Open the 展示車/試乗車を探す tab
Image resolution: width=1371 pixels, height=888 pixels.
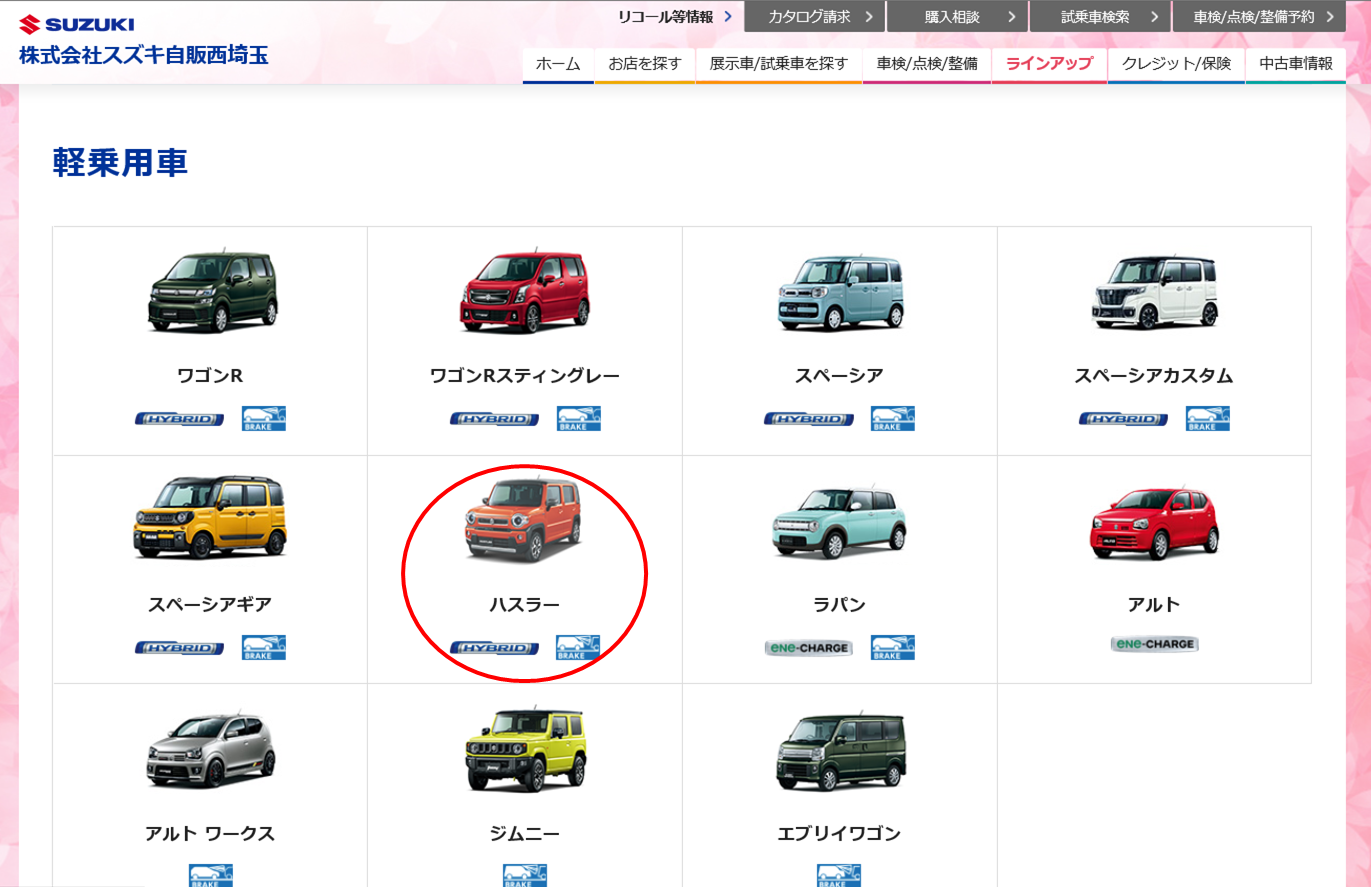coord(779,64)
